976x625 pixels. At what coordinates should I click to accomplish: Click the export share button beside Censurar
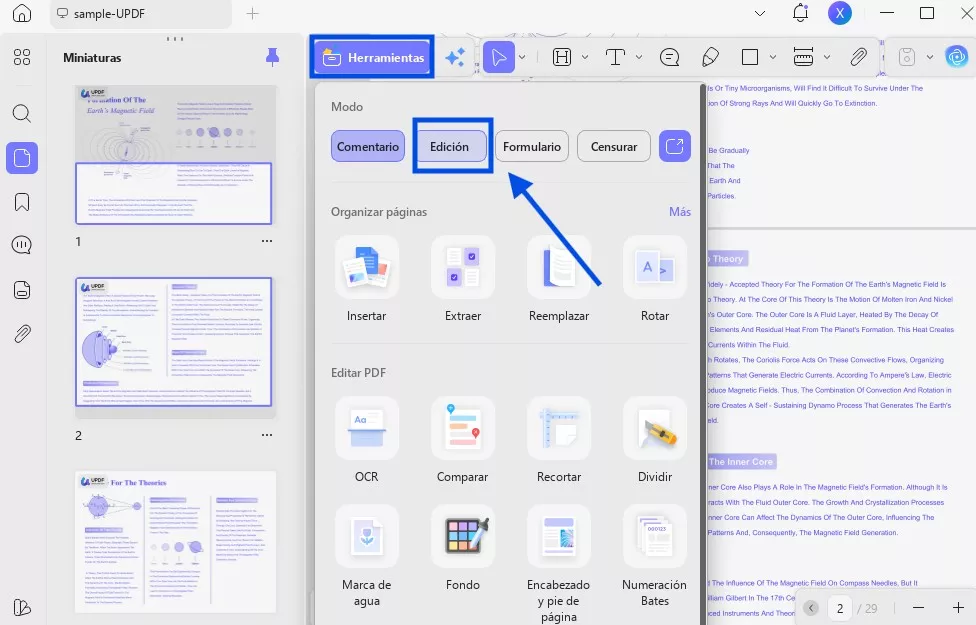pos(675,146)
